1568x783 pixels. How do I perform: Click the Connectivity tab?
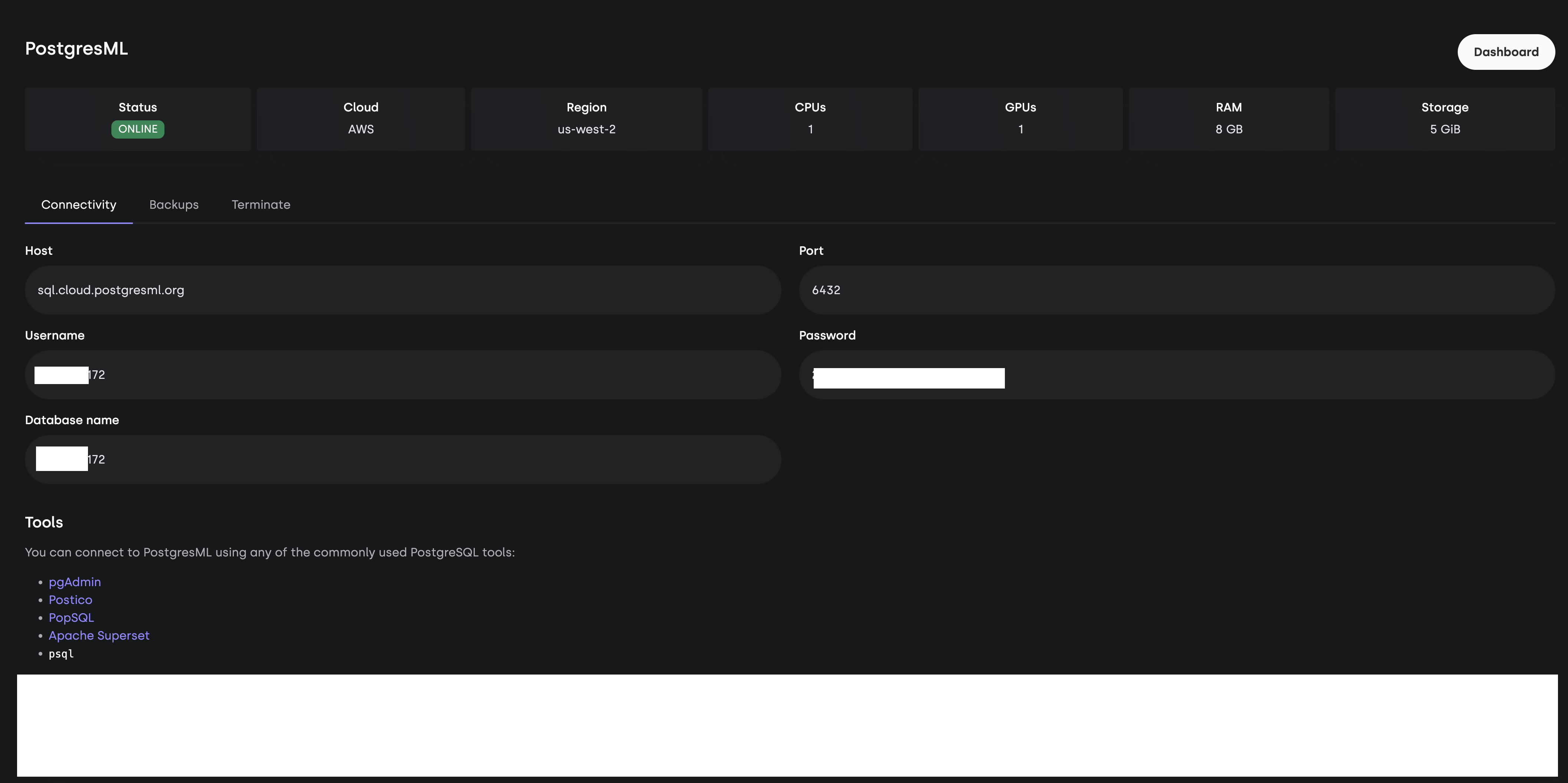[x=78, y=204]
